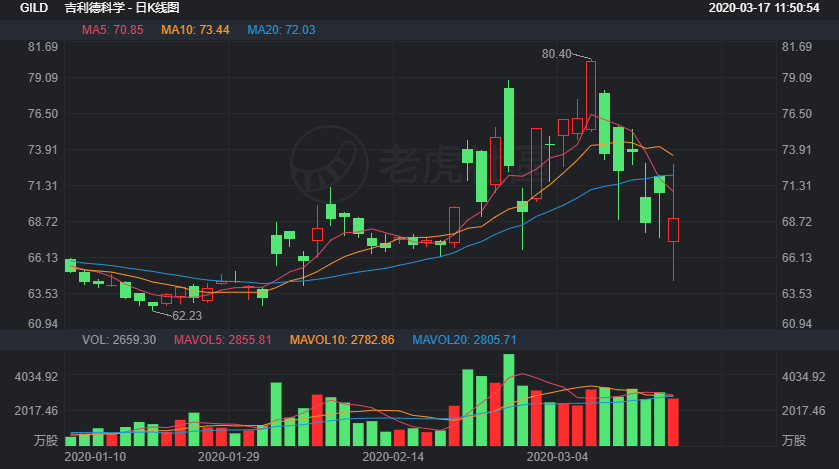Click the left axis 73.91 price label

coord(43,150)
